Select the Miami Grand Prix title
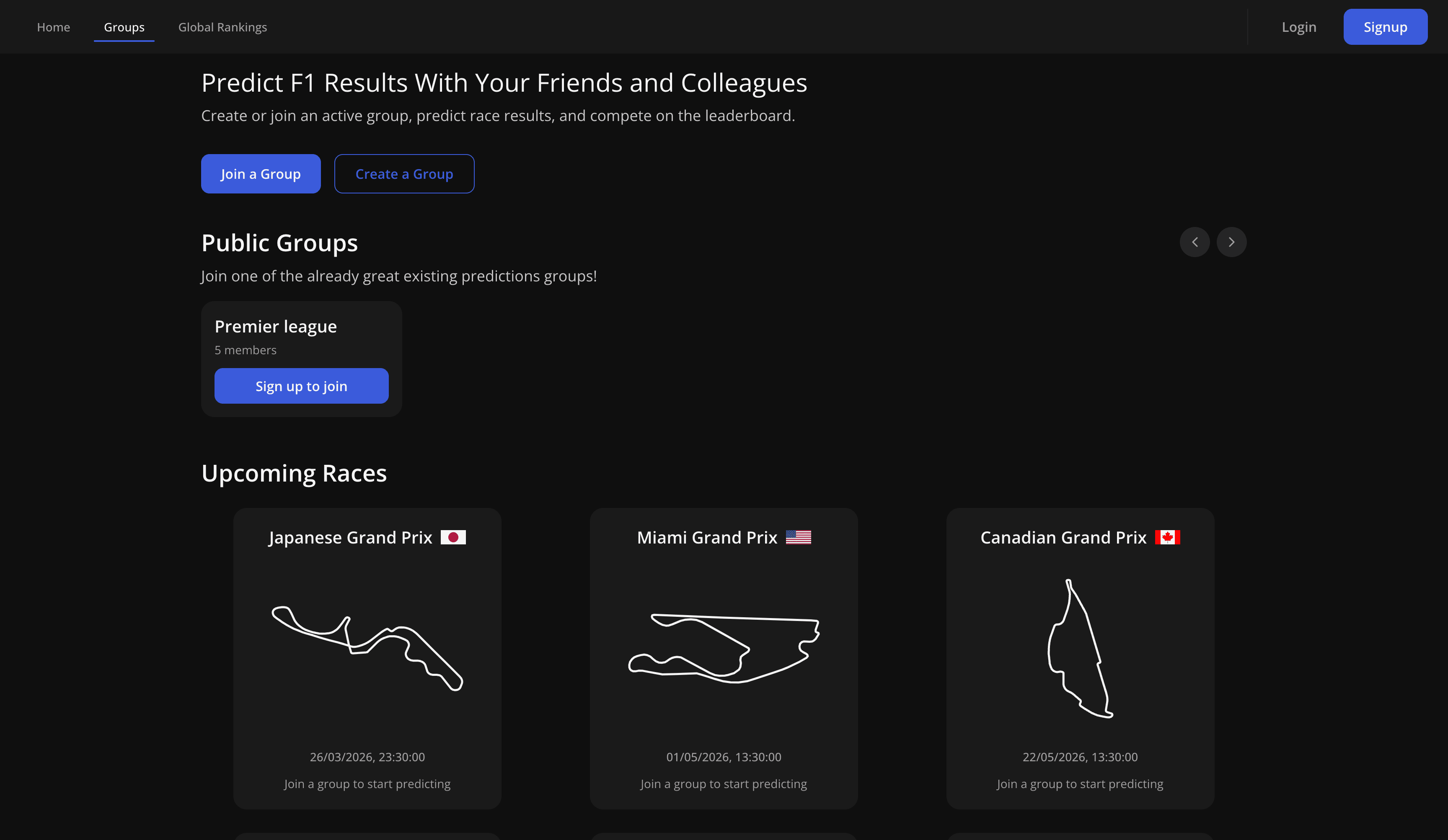The height and width of the screenshot is (840, 1448). (x=707, y=537)
